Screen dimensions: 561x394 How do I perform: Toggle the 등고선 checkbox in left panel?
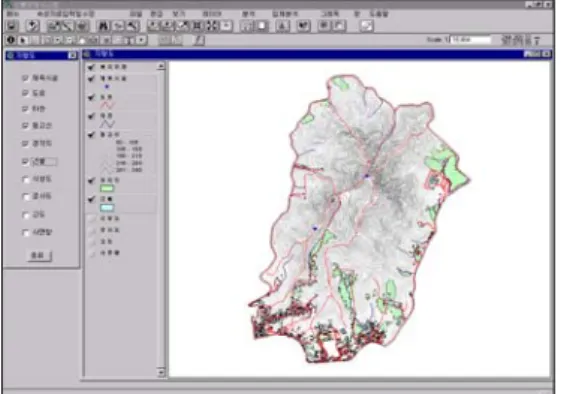click(x=25, y=125)
